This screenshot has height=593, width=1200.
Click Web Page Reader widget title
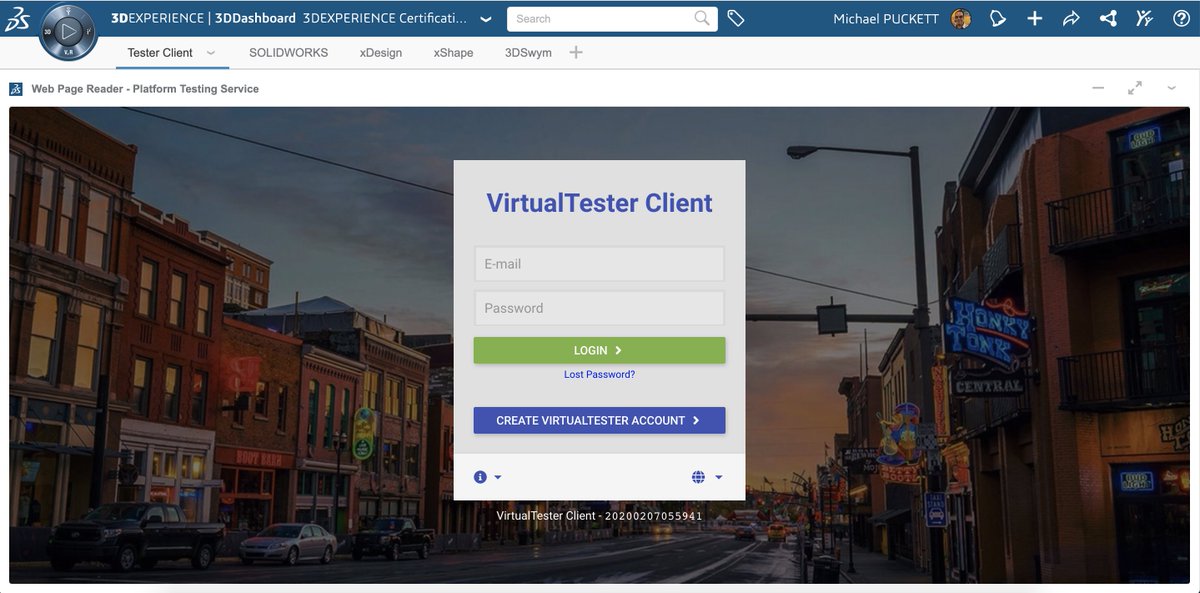click(145, 89)
